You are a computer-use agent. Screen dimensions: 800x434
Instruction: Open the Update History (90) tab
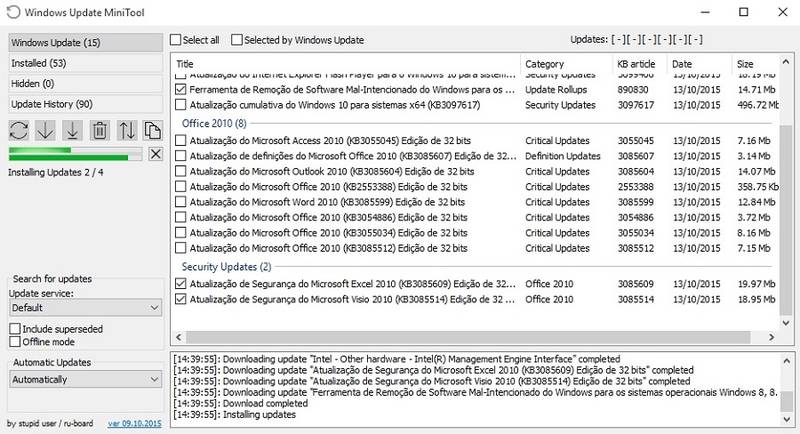coord(86,104)
